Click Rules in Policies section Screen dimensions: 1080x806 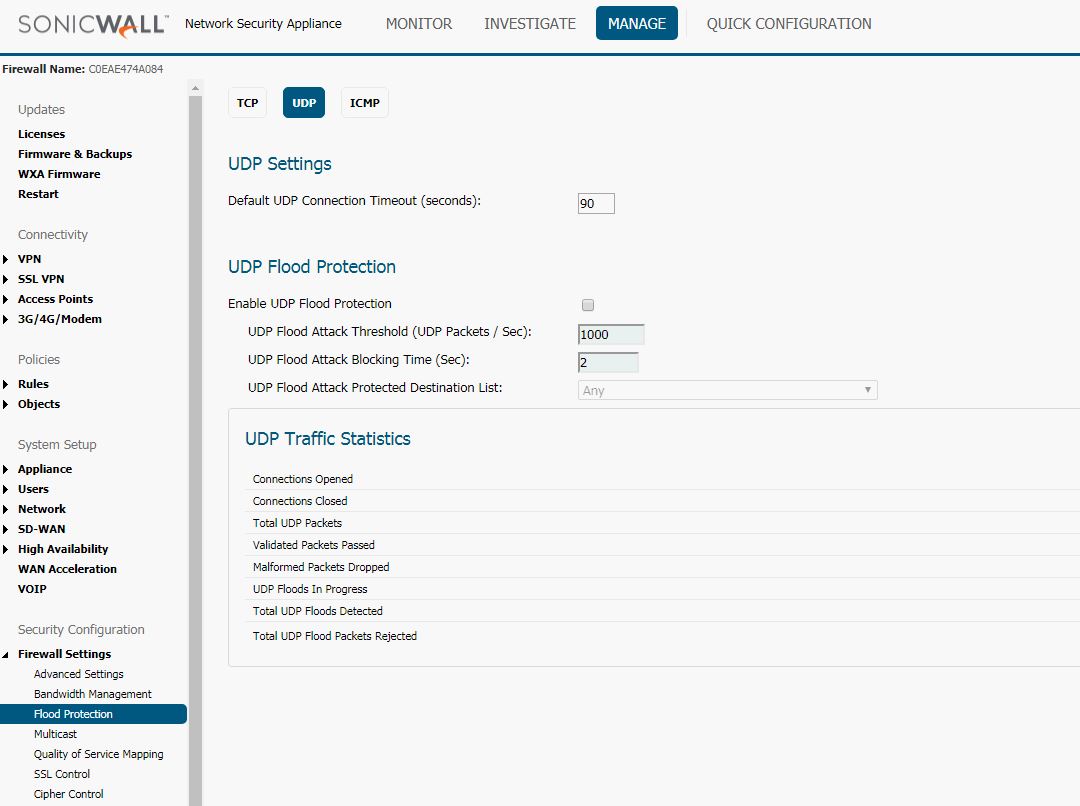(33, 384)
